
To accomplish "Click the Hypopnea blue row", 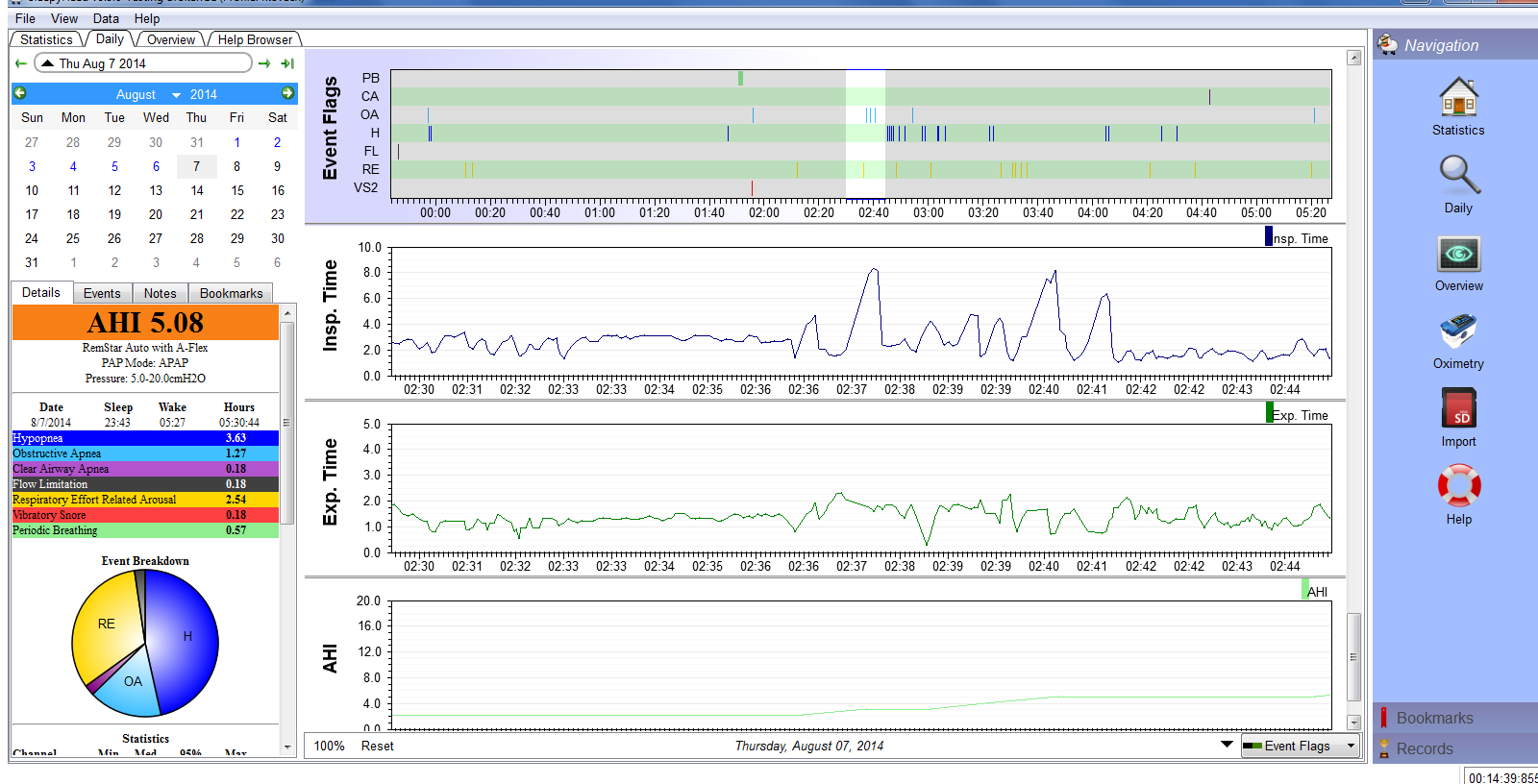I will coord(145,438).
